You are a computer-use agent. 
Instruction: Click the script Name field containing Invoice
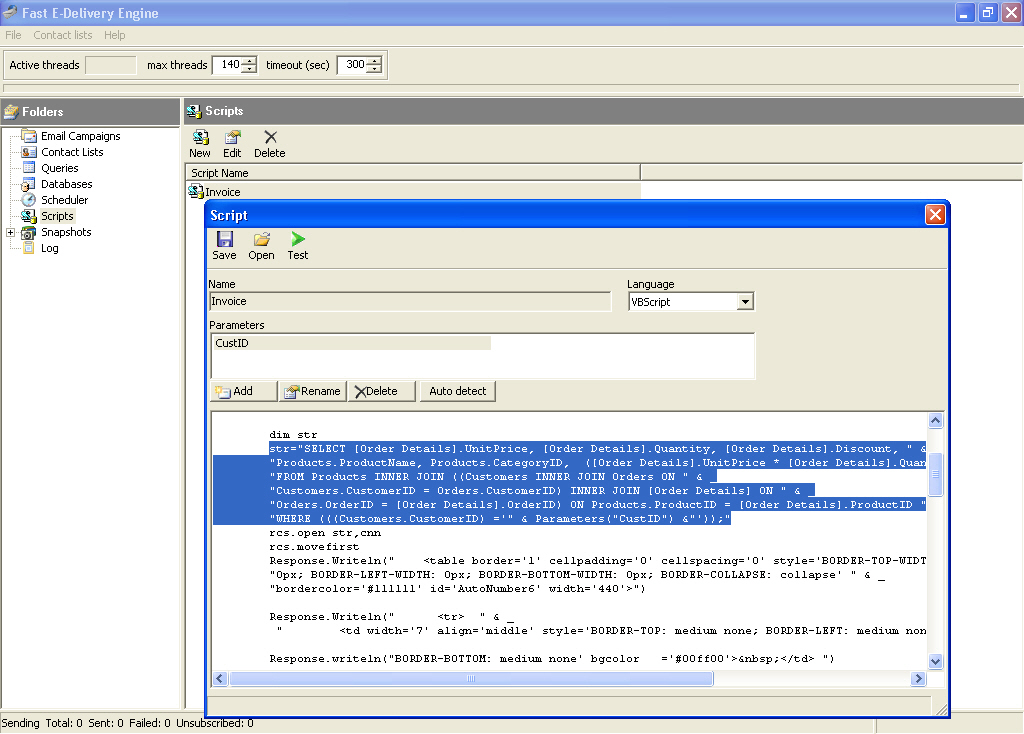[x=410, y=301]
